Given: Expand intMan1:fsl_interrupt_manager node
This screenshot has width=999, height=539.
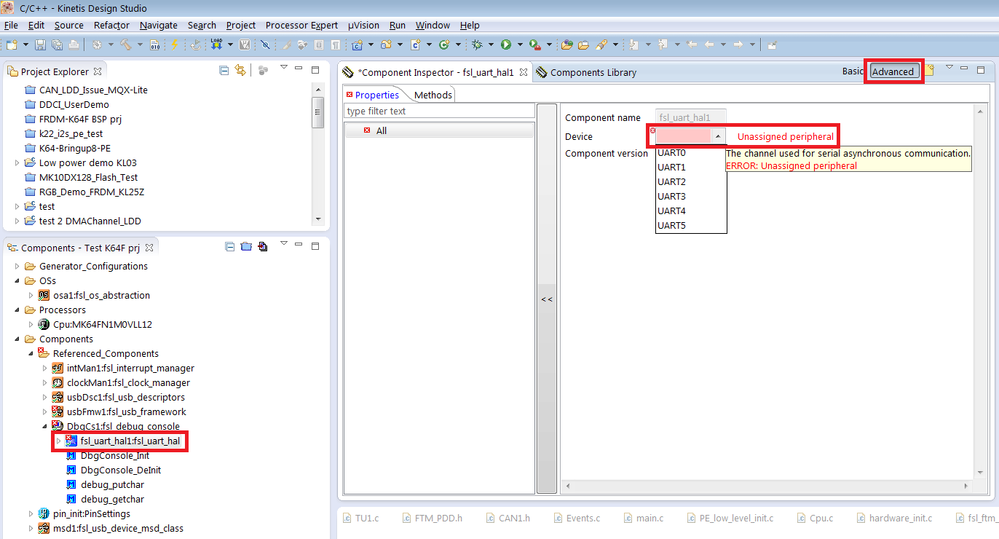Looking at the screenshot, I should 45,368.
